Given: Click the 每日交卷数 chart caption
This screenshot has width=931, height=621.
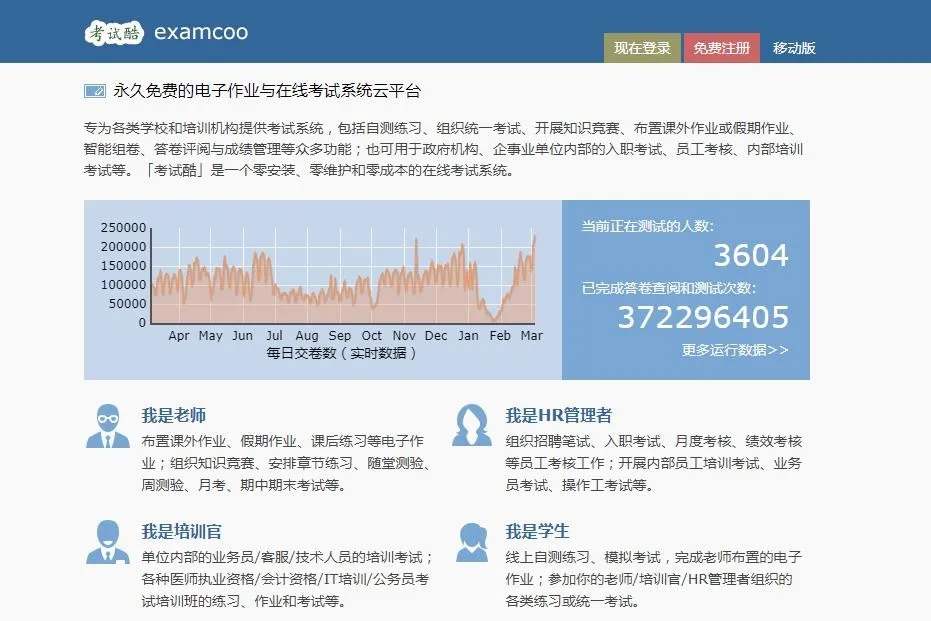Looking at the screenshot, I should tap(341, 351).
